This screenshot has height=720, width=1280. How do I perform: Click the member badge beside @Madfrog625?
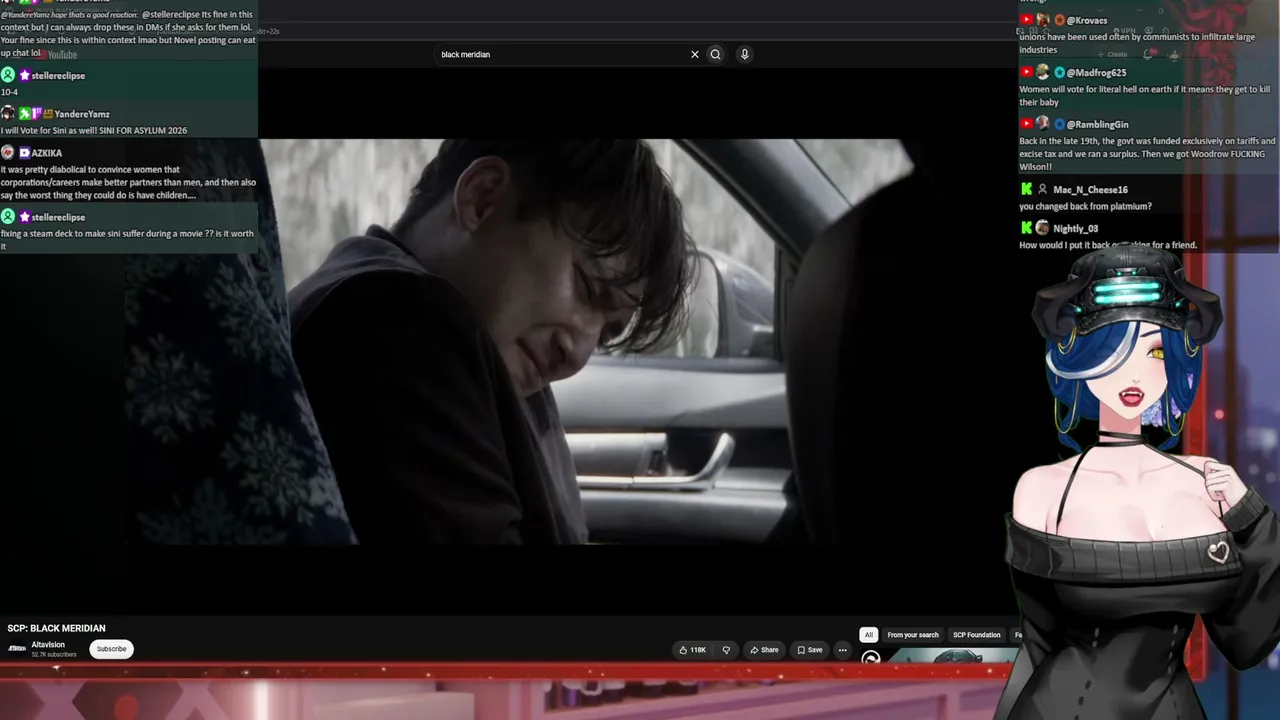1059,72
